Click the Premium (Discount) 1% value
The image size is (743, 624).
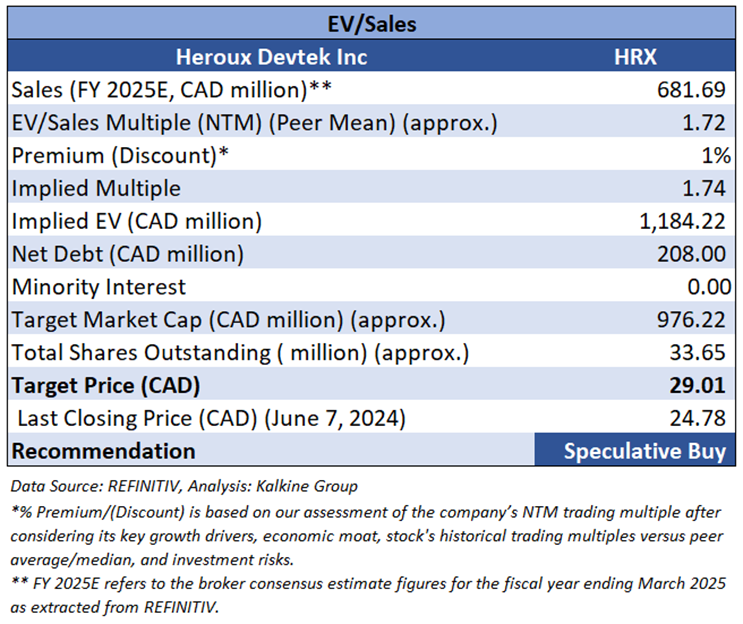pyautogui.click(x=715, y=155)
